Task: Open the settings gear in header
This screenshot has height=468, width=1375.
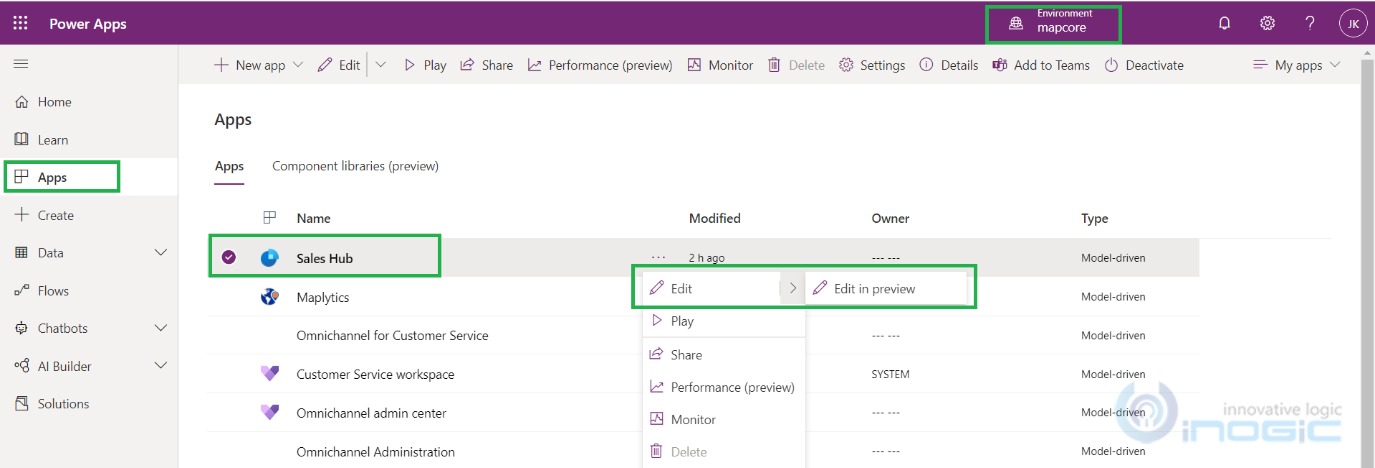Action: 1267,23
